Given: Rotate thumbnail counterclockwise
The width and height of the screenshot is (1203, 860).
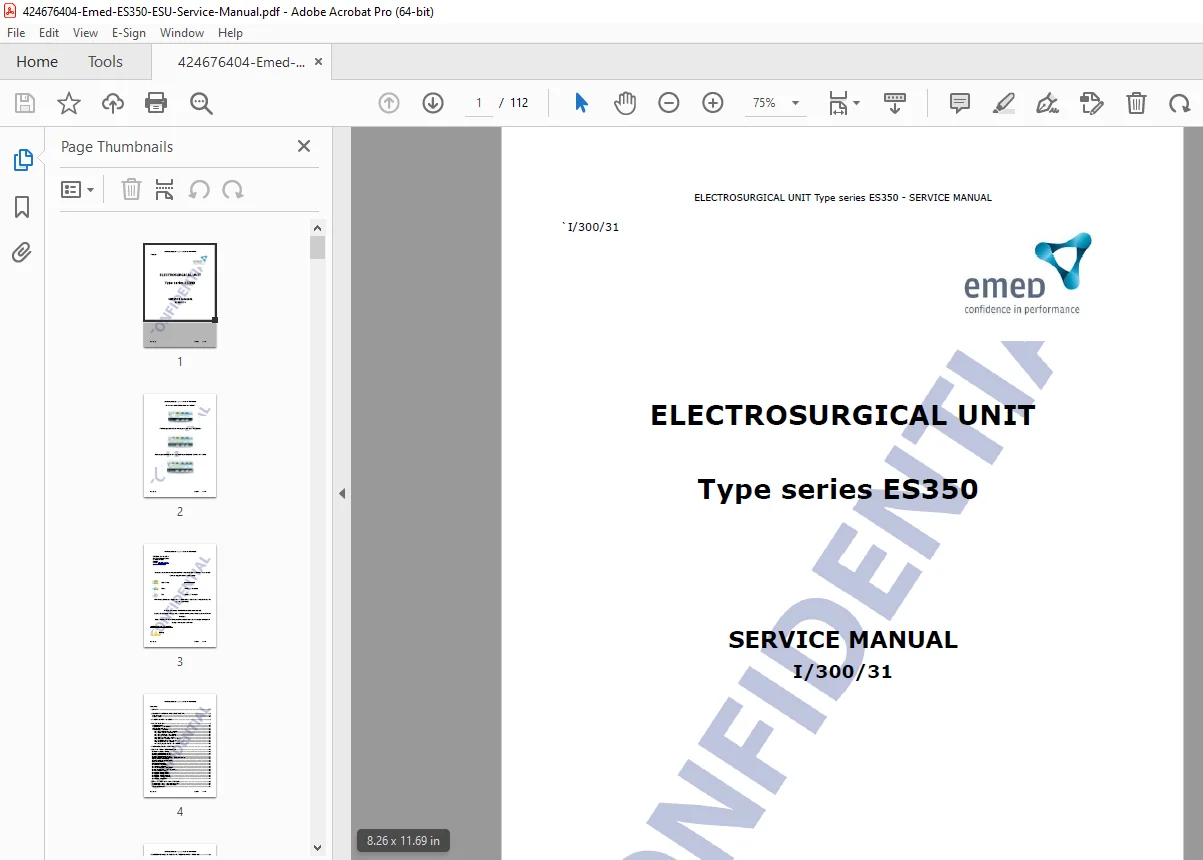Looking at the screenshot, I should [x=199, y=189].
